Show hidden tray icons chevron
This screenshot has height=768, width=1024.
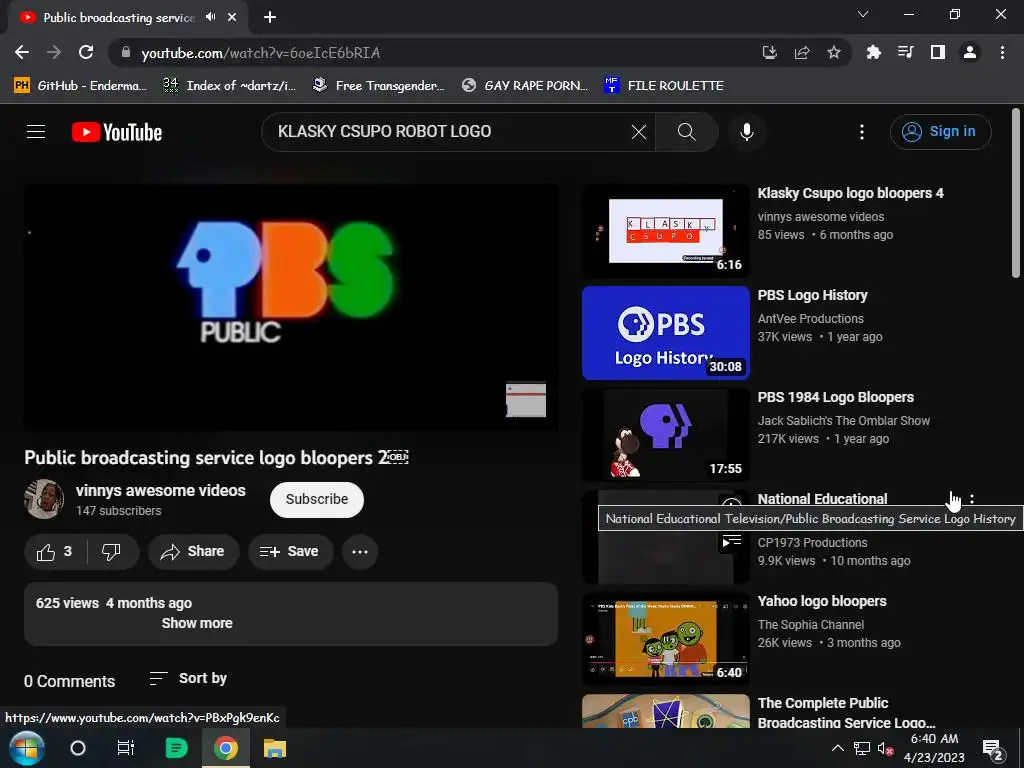tap(837, 748)
